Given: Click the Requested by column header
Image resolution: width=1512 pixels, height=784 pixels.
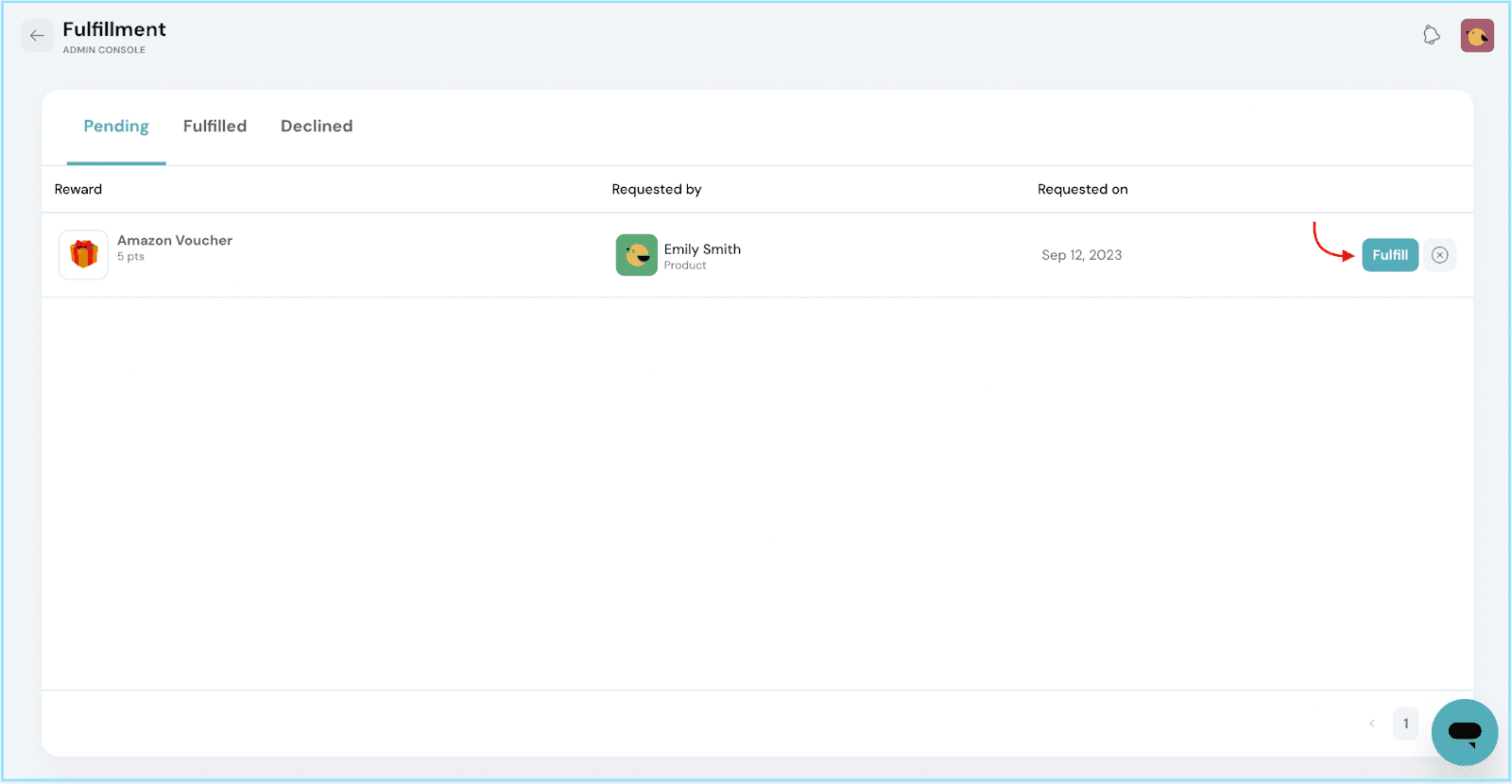Looking at the screenshot, I should tap(656, 189).
